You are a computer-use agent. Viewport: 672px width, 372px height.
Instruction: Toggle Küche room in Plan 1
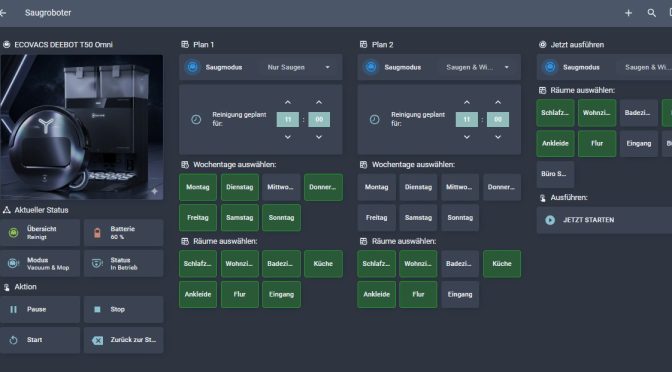pyautogui.click(x=323, y=264)
